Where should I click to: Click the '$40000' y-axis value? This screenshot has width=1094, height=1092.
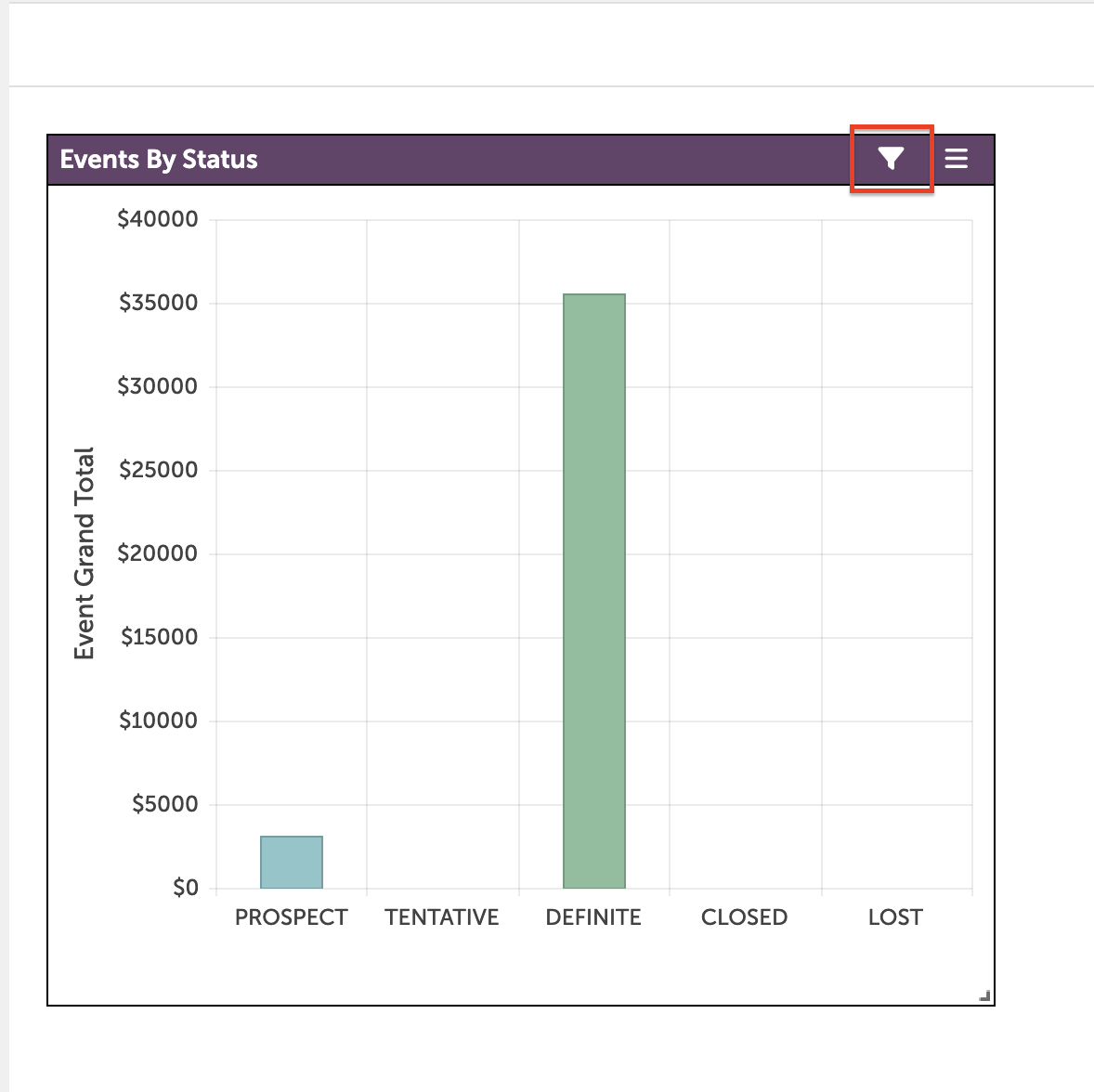tap(158, 219)
